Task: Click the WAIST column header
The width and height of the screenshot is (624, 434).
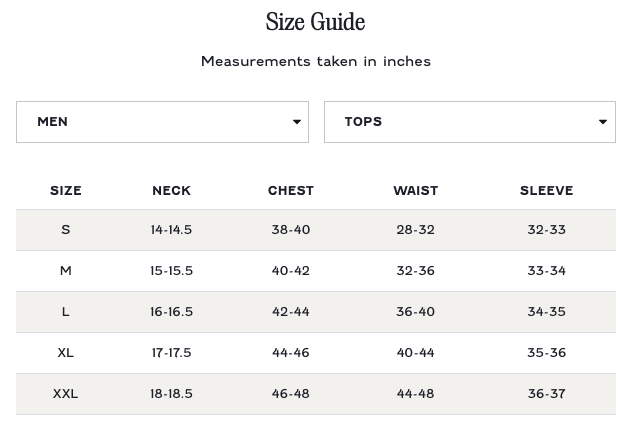Action: 415,190
